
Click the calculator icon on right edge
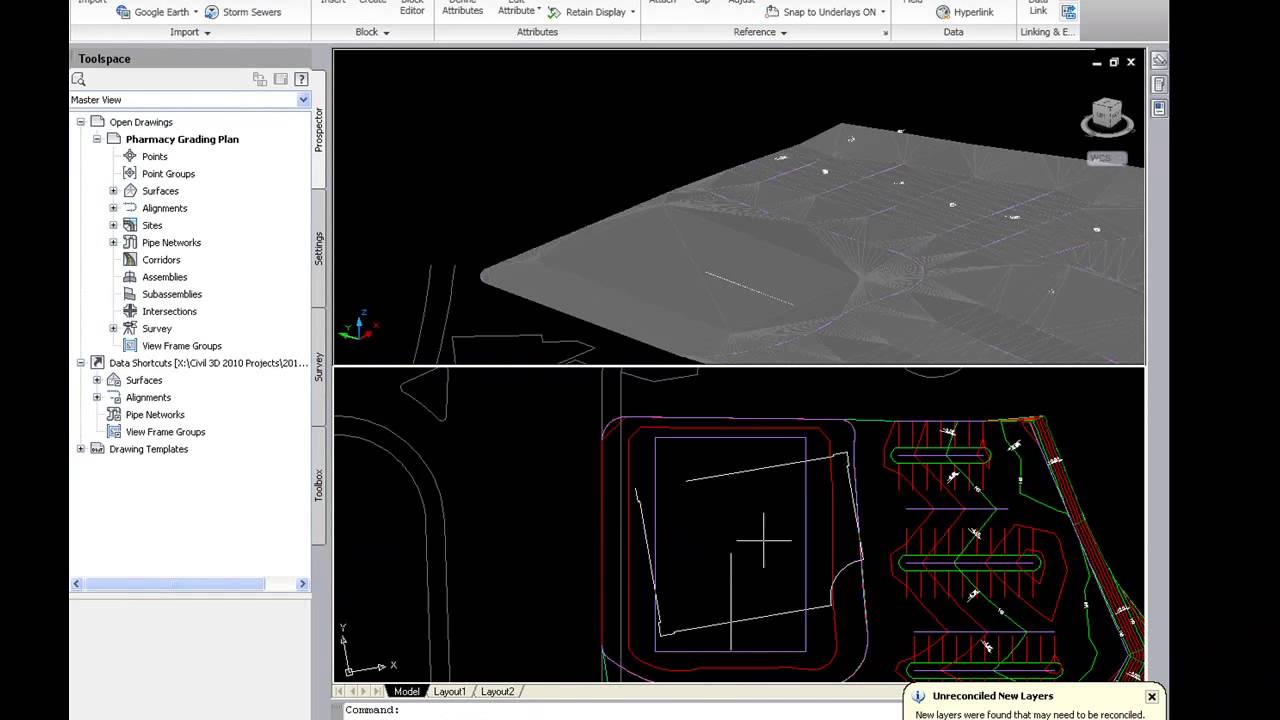coord(1159,84)
